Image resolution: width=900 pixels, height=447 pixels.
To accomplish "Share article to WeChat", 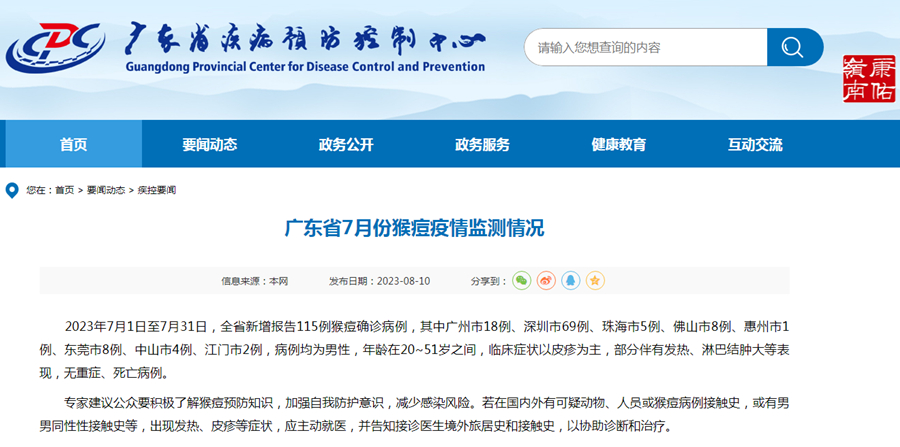I will coord(521,281).
